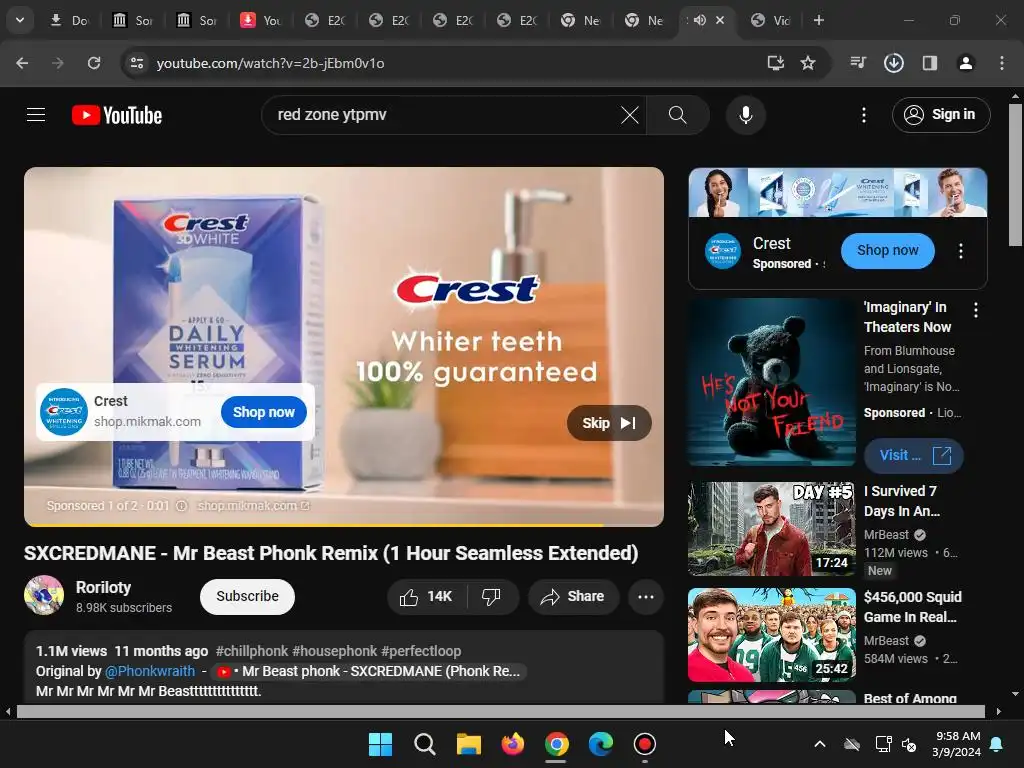Open options for the 'Imaginary' ad

tap(976, 310)
